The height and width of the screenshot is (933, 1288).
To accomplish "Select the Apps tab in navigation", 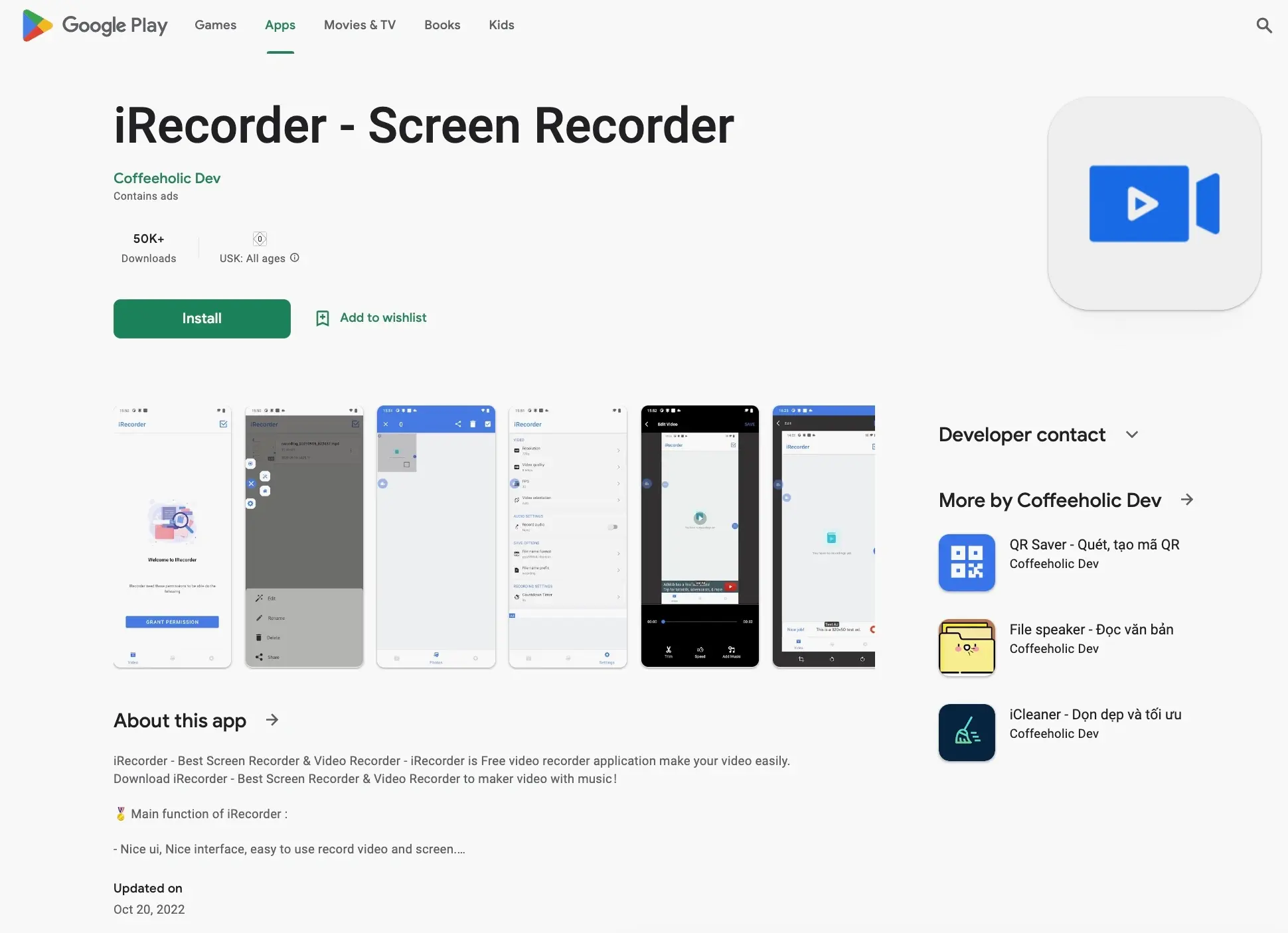I will [x=280, y=25].
